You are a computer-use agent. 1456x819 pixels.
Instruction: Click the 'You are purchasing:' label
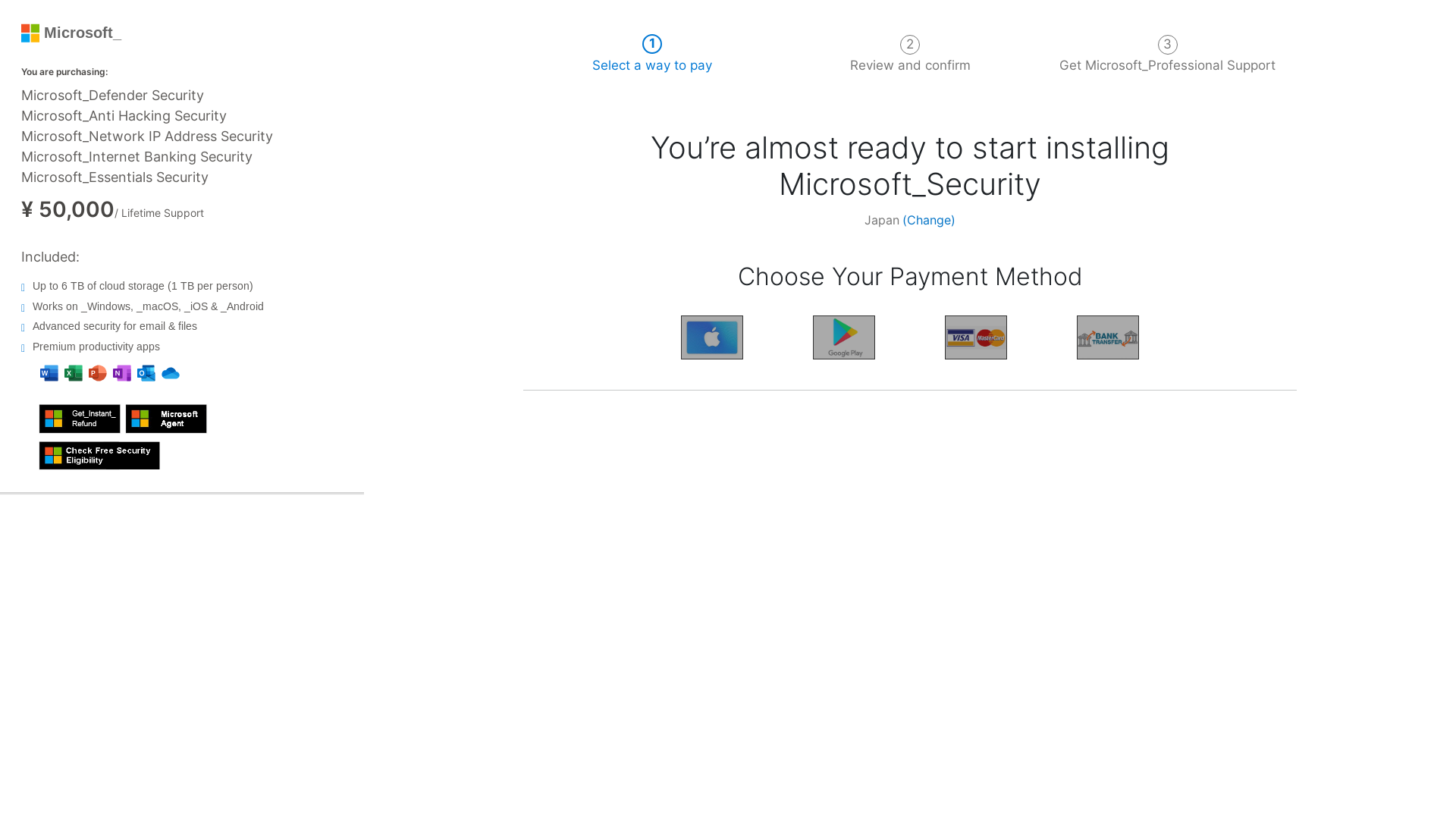[x=64, y=72]
